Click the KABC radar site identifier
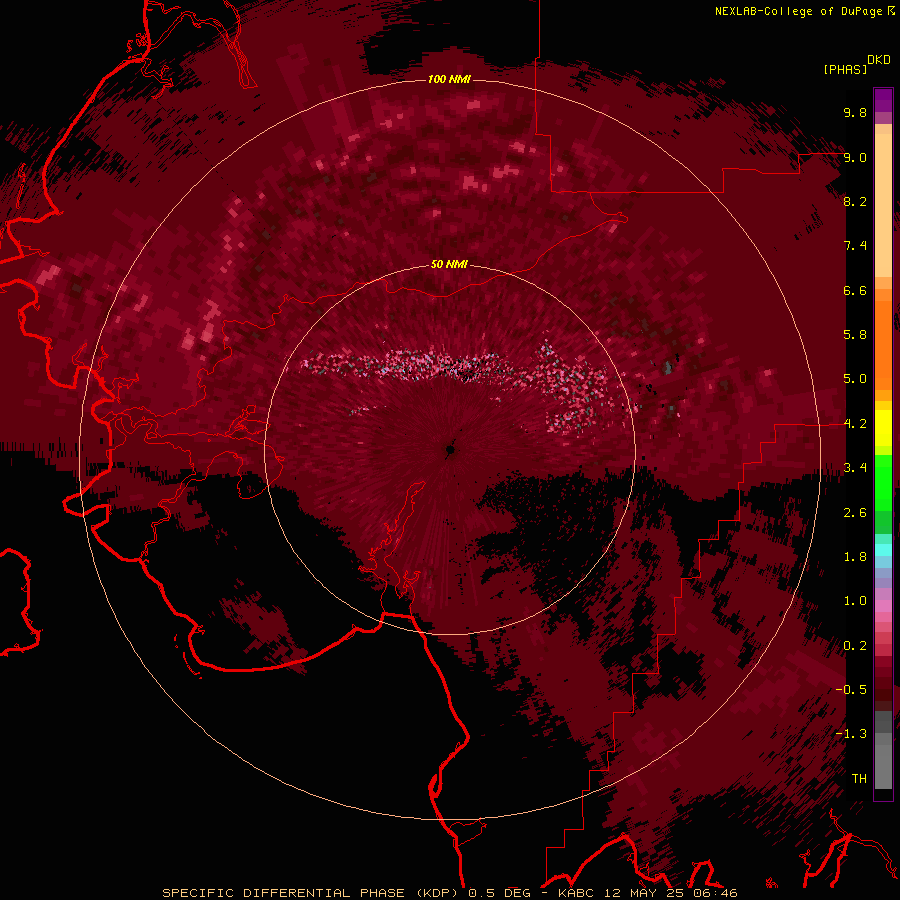This screenshot has height=900, width=900. pos(577,893)
